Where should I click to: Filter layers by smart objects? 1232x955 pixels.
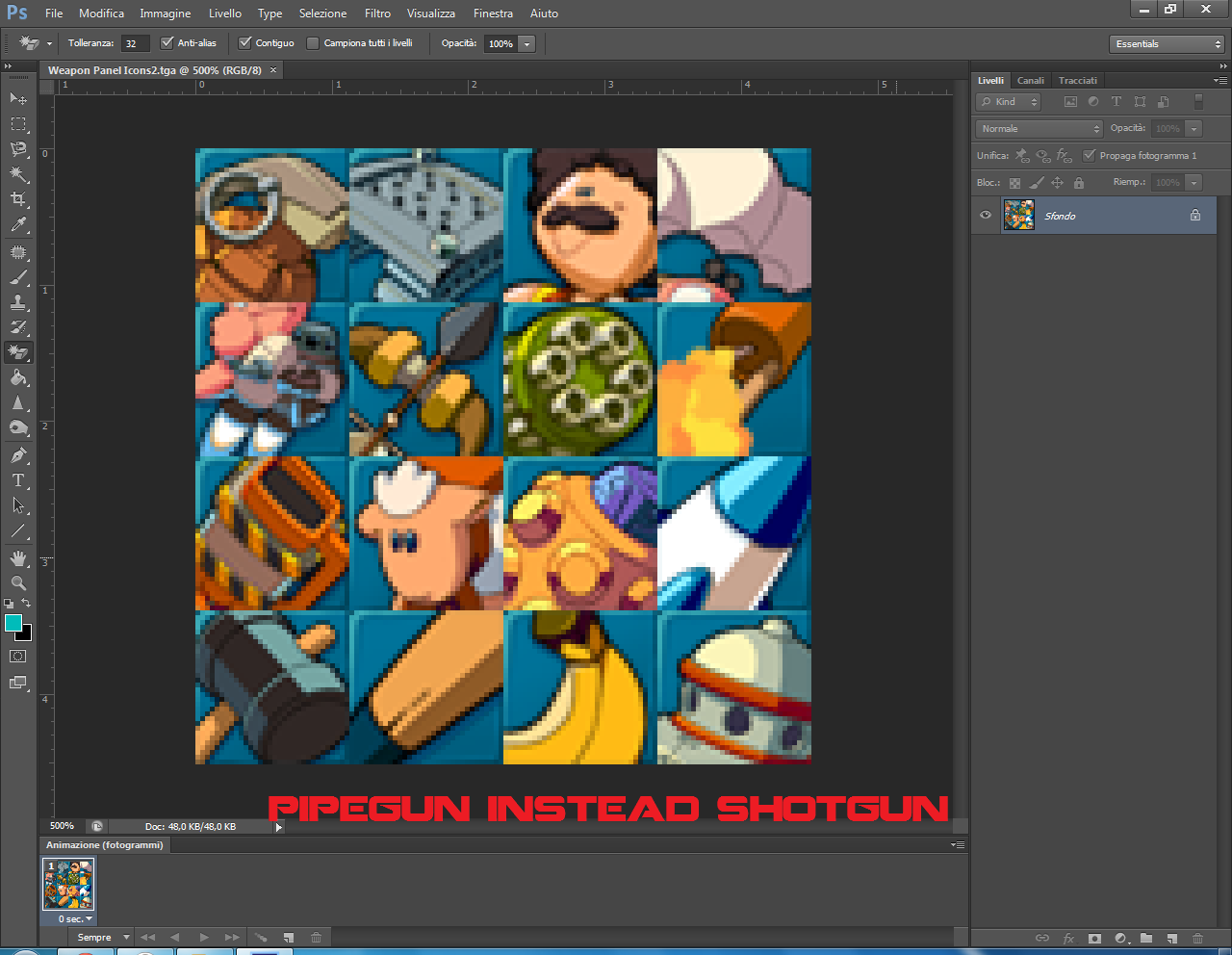click(x=1163, y=101)
